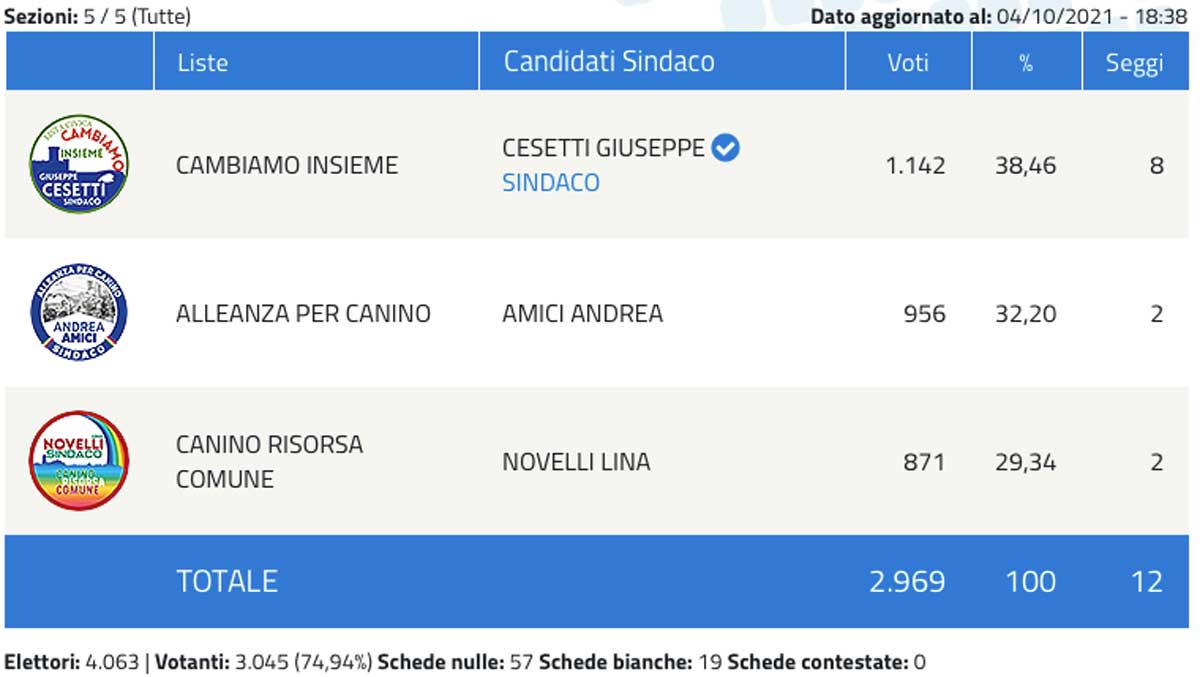The height and width of the screenshot is (677, 1200).
Task: Click the Canino Risorsa Comune logo
Action: pos(79,461)
